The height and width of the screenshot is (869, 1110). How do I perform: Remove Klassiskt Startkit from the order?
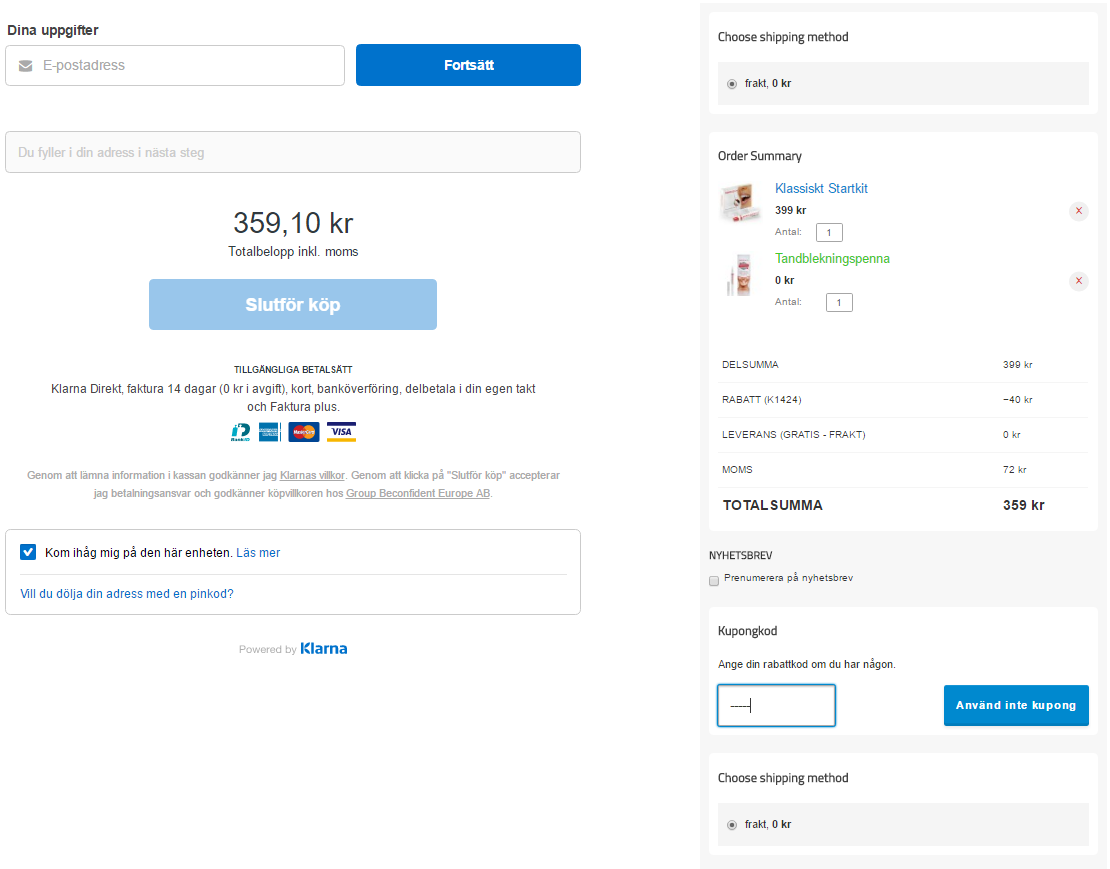pyautogui.click(x=1078, y=211)
